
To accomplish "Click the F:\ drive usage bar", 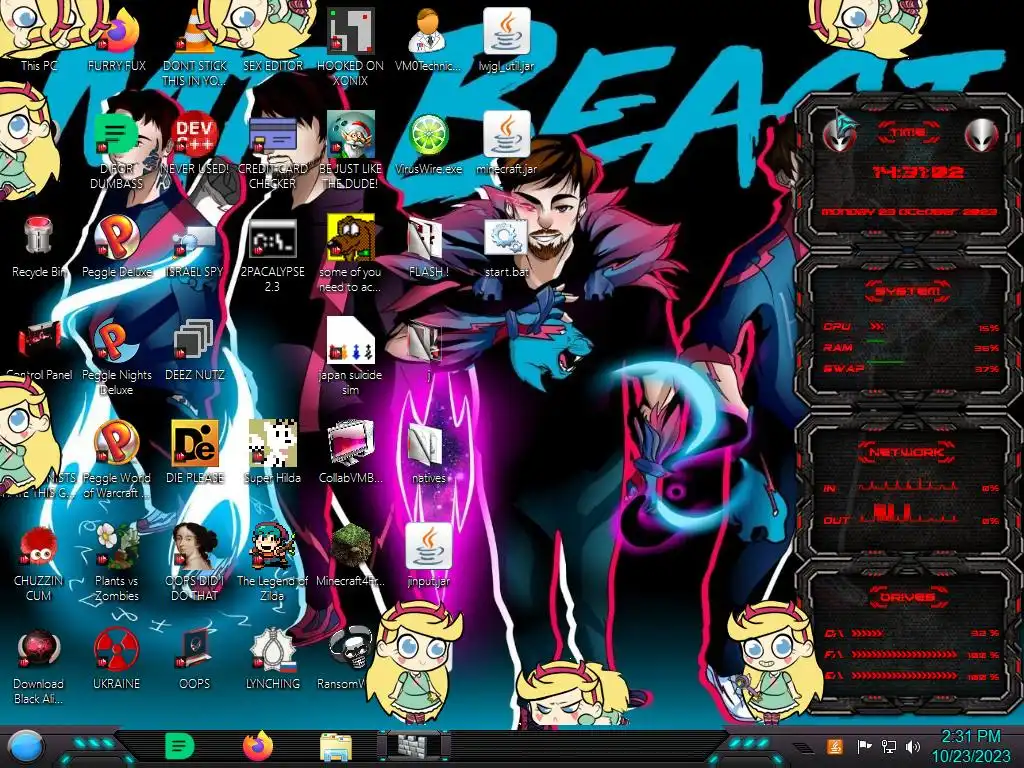I will pyautogui.click(x=904, y=654).
